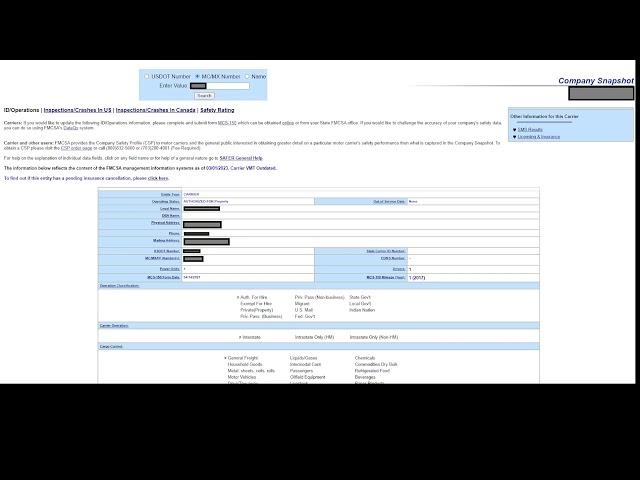Choose the Name search radio button

click(x=247, y=76)
